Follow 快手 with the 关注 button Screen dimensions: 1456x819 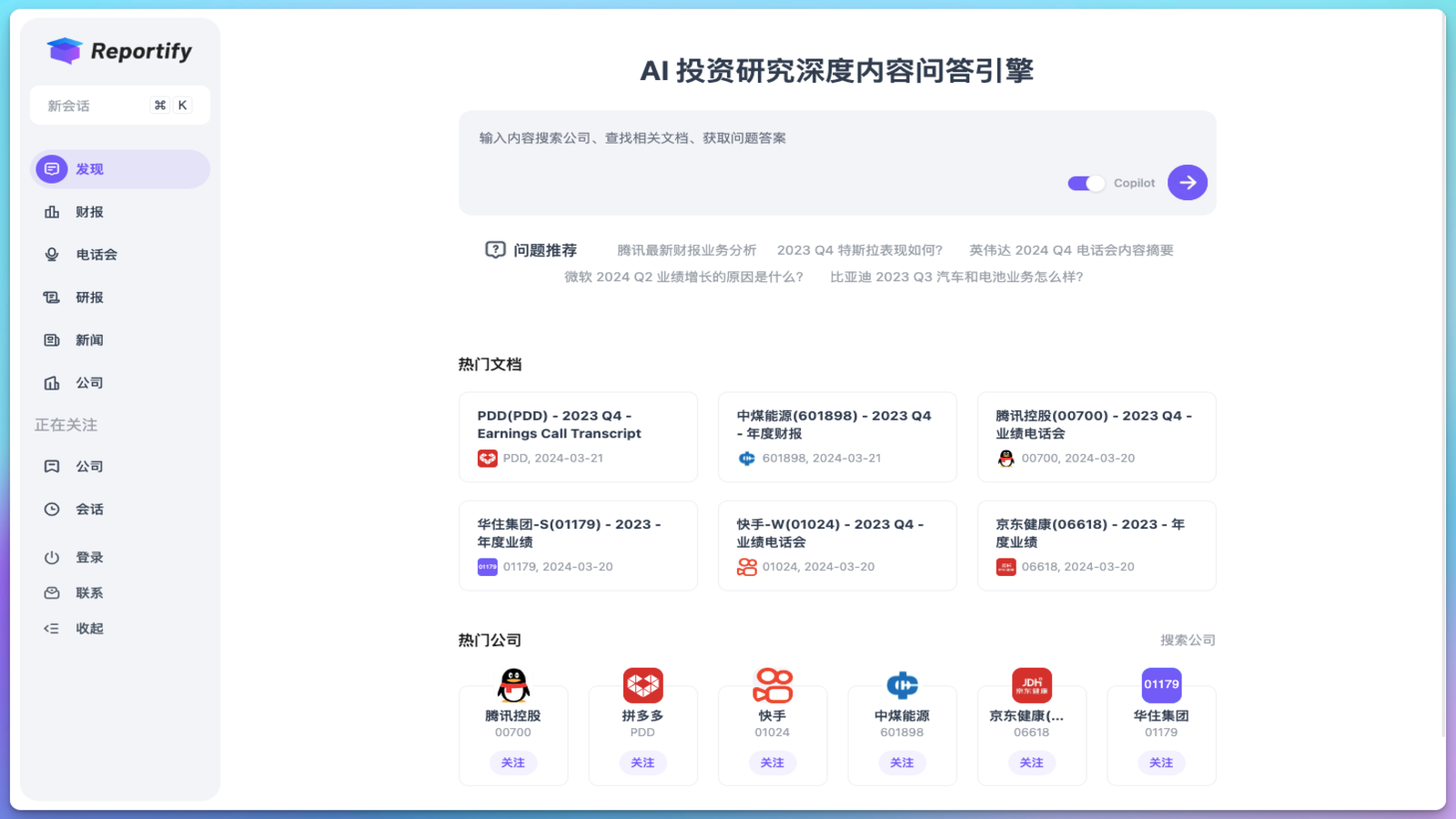[772, 763]
